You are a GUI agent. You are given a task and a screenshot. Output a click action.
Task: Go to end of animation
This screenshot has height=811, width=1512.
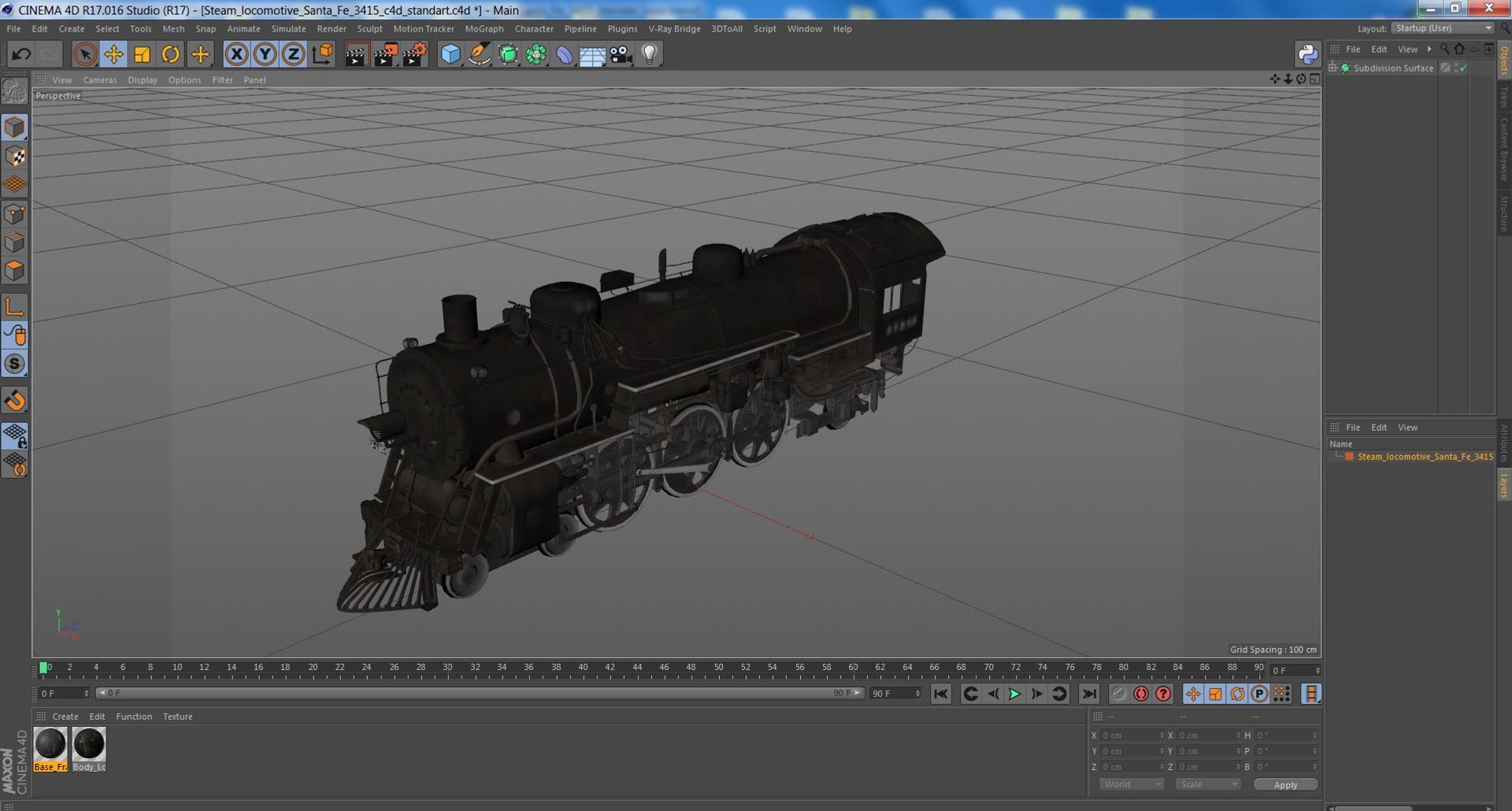pyautogui.click(x=1088, y=694)
